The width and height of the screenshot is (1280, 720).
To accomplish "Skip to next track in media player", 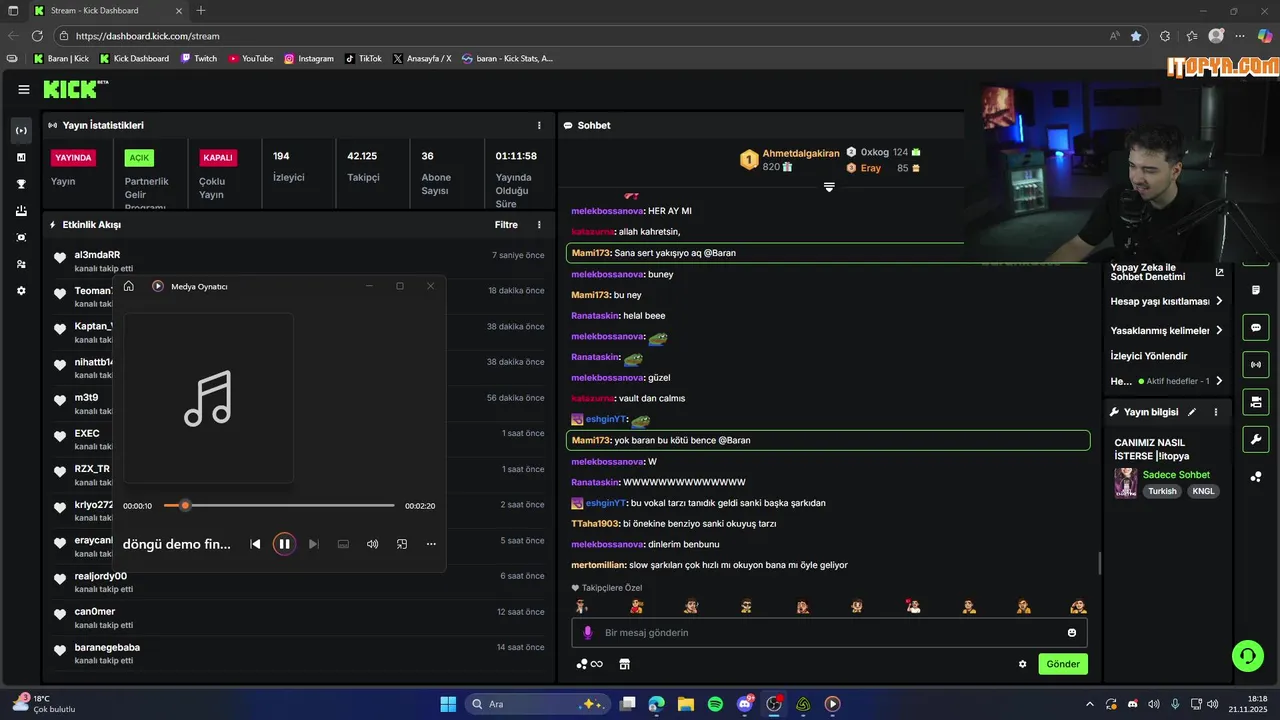I will point(313,544).
